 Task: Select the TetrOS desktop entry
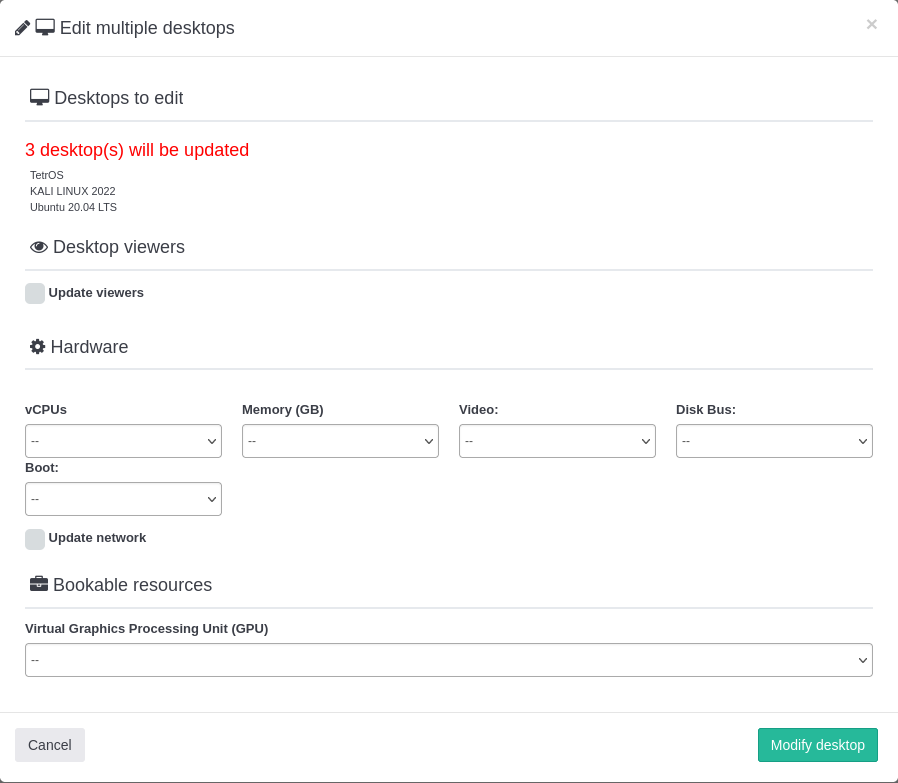pos(47,175)
